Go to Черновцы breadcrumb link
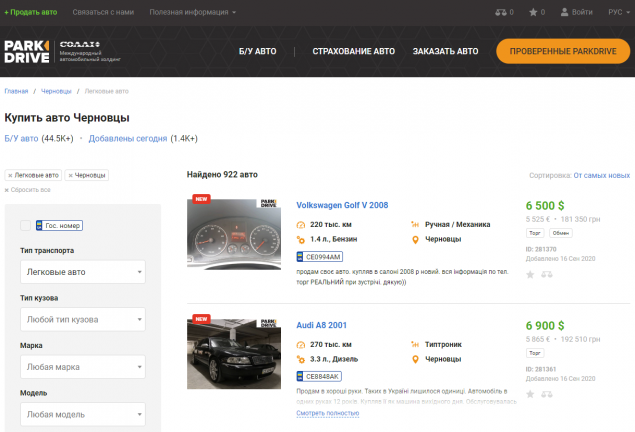 click(56, 91)
